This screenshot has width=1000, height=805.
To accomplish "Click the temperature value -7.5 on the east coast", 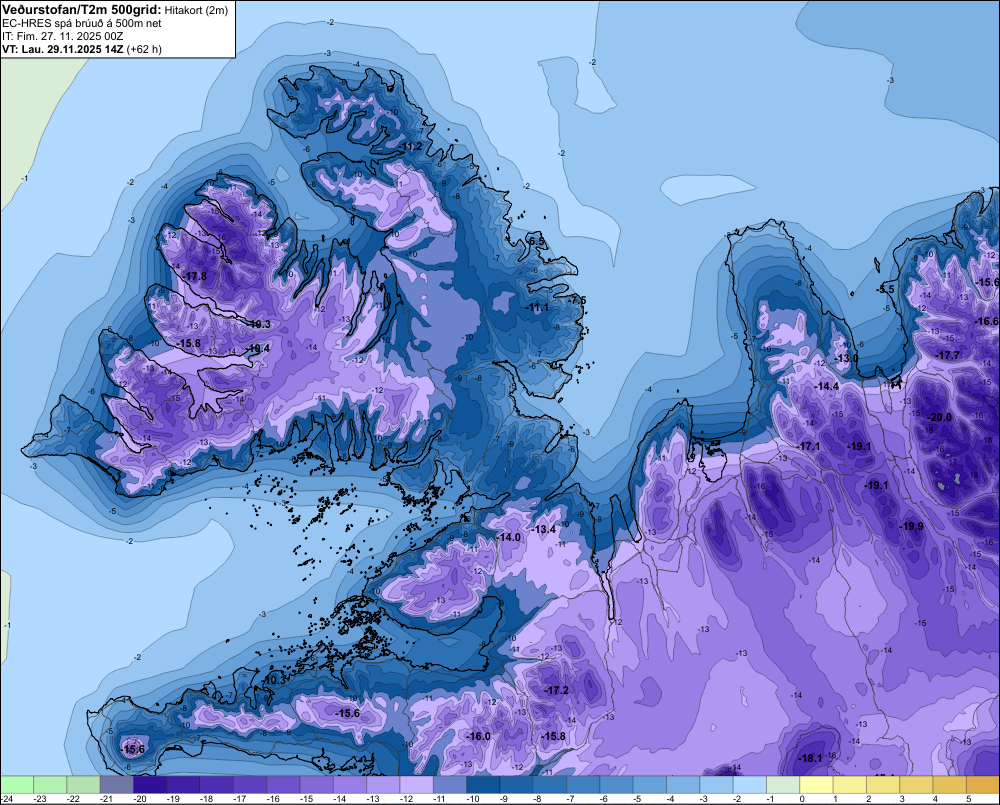I will (577, 300).
